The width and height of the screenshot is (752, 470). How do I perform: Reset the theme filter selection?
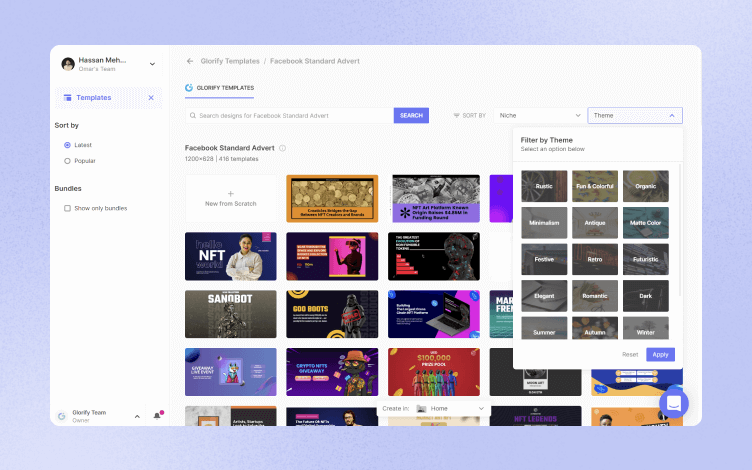(x=630, y=354)
